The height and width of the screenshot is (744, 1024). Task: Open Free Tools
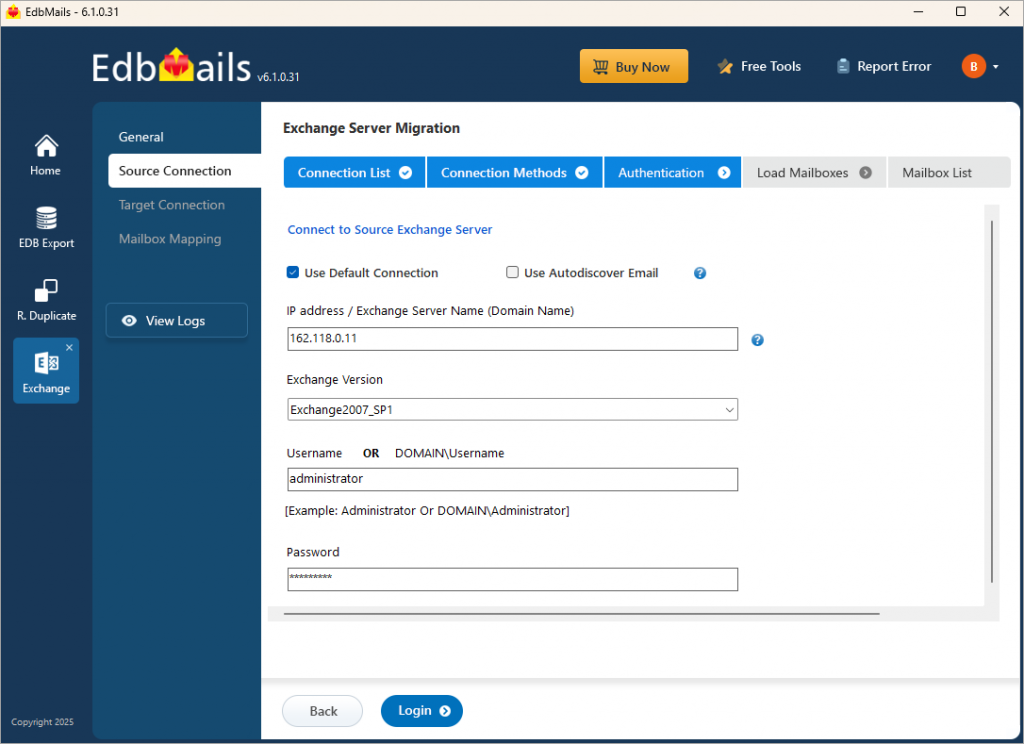coord(759,67)
